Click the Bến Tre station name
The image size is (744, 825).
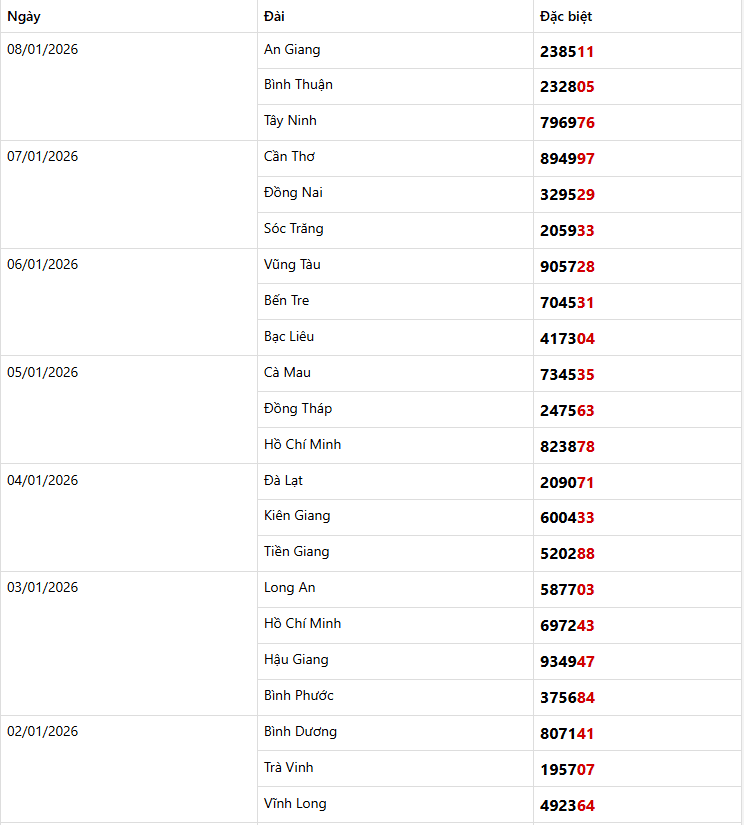pyautogui.click(x=286, y=301)
